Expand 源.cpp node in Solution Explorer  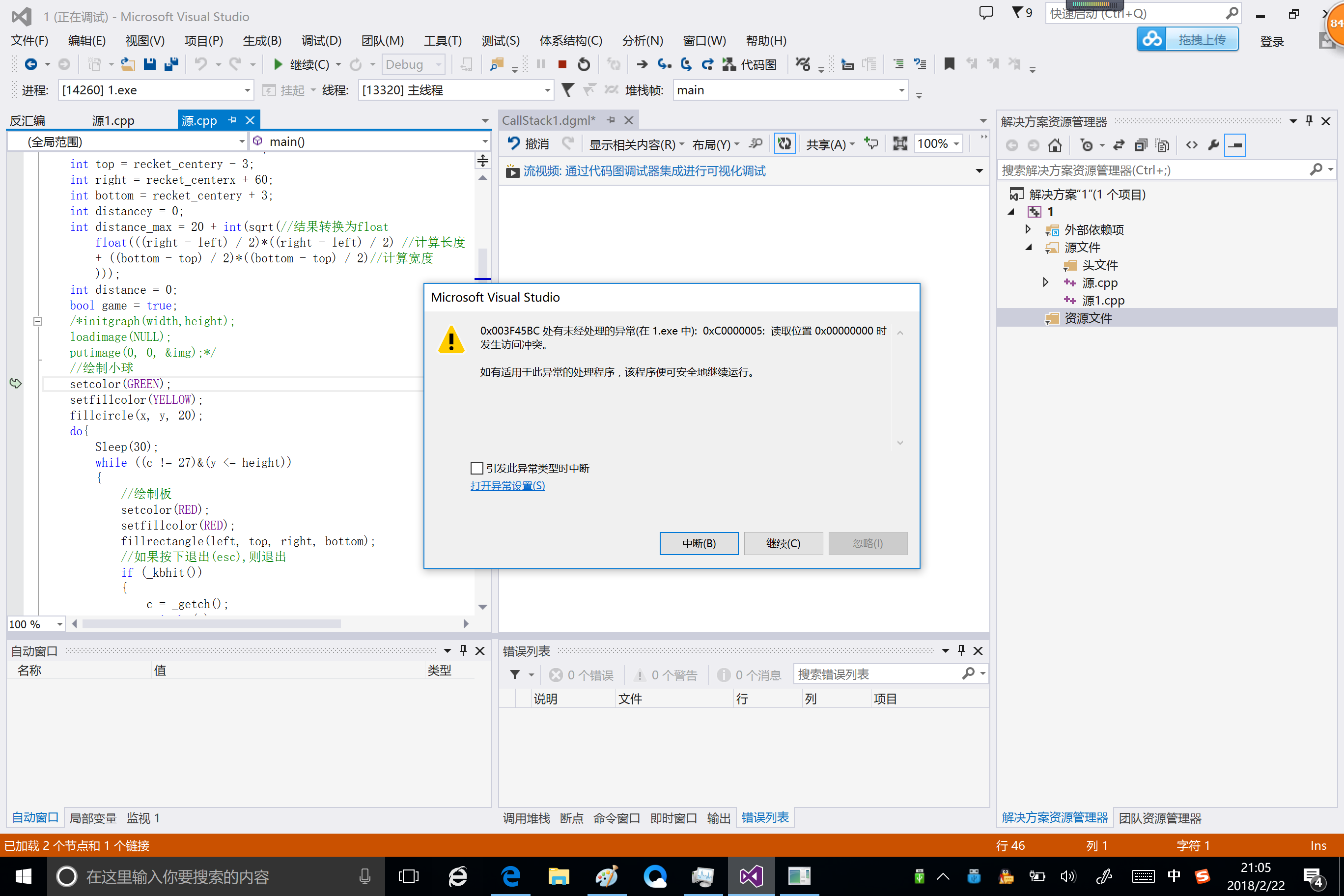tap(1046, 282)
